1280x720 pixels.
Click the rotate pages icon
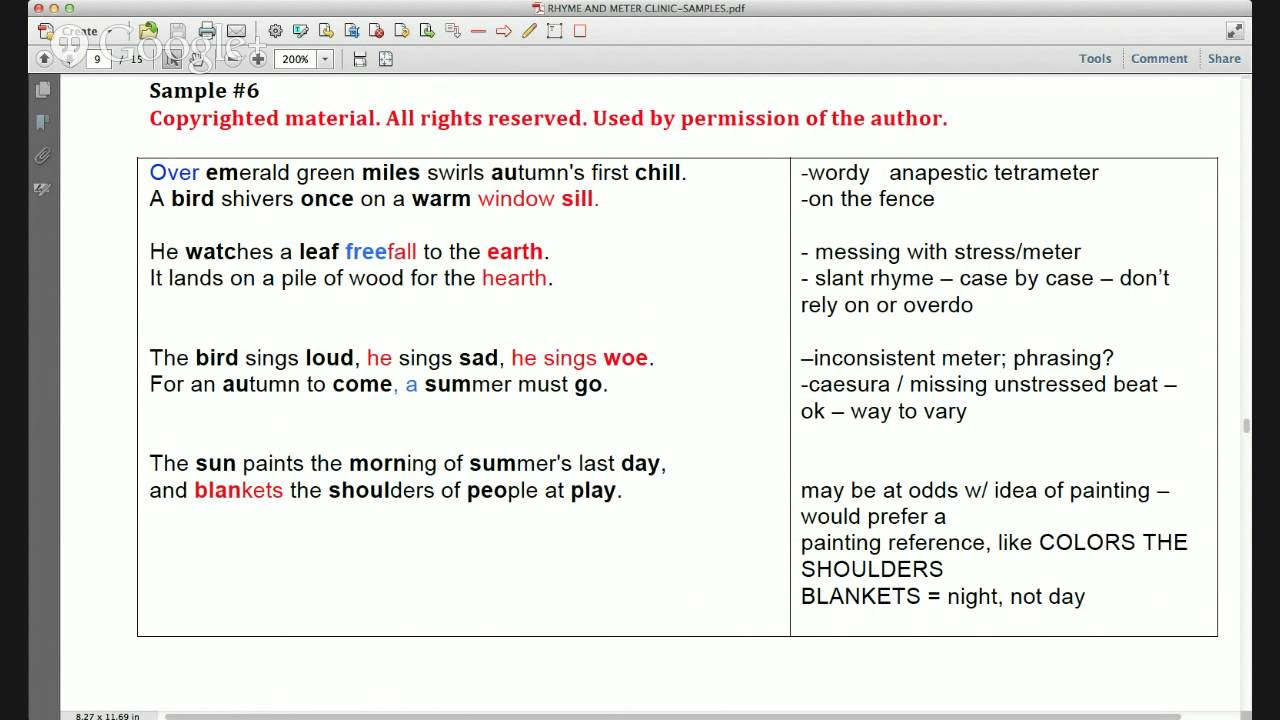tap(402, 31)
